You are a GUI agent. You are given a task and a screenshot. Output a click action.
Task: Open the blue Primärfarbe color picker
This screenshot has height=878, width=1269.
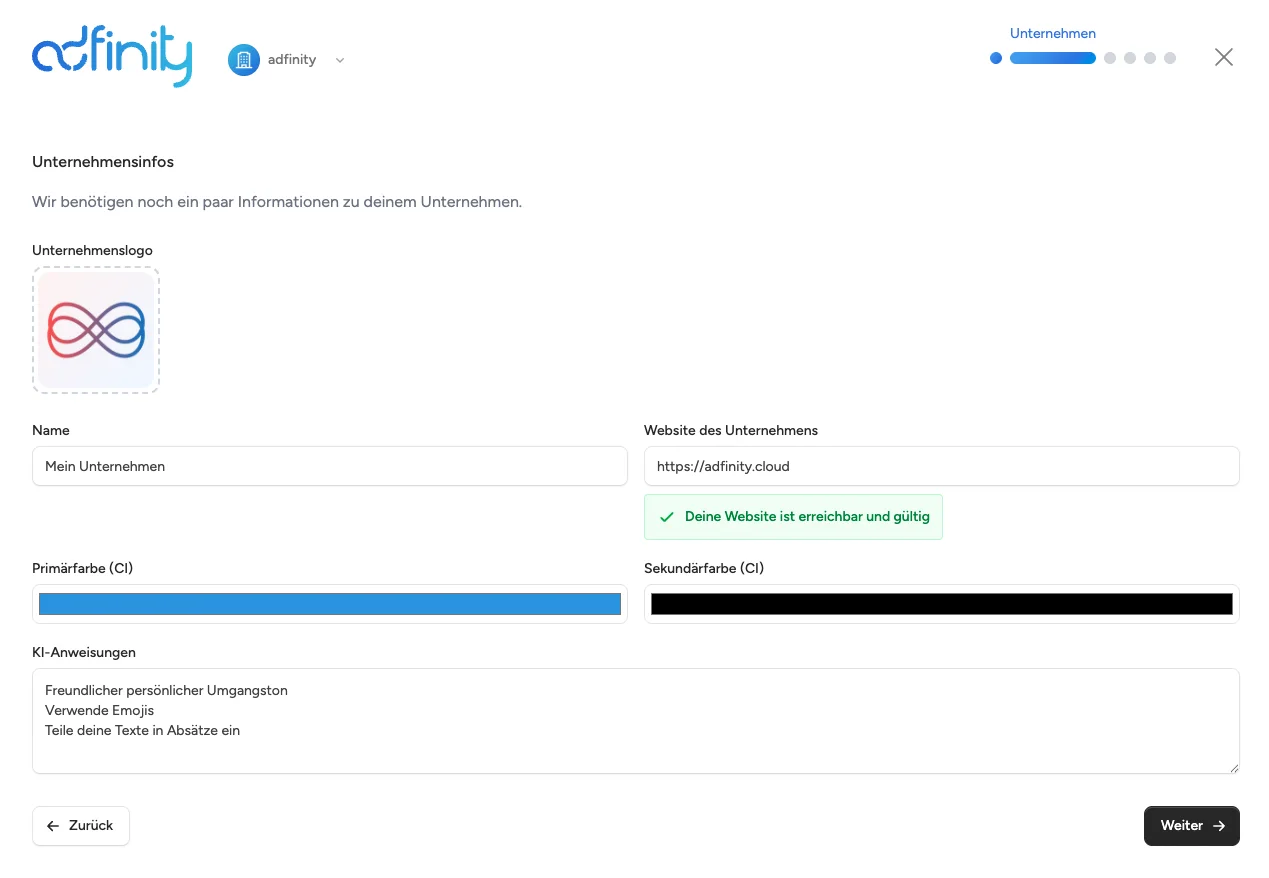point(330,604)
